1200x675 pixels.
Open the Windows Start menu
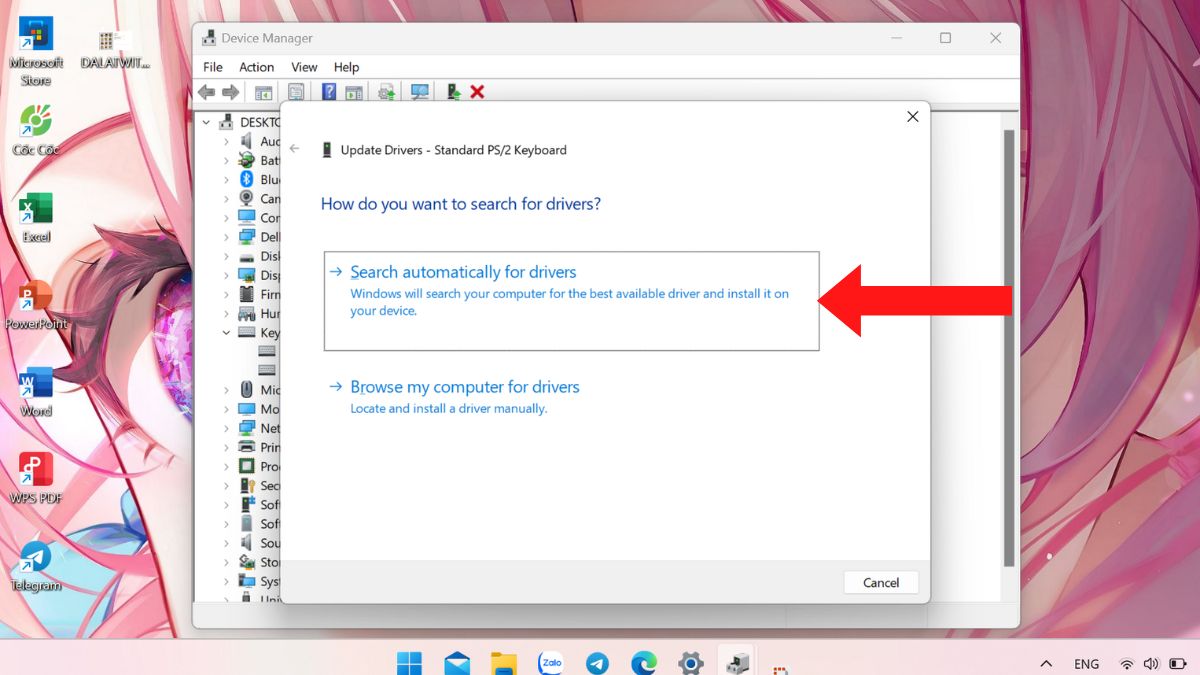pyautogui.click(x=409, y=663)
